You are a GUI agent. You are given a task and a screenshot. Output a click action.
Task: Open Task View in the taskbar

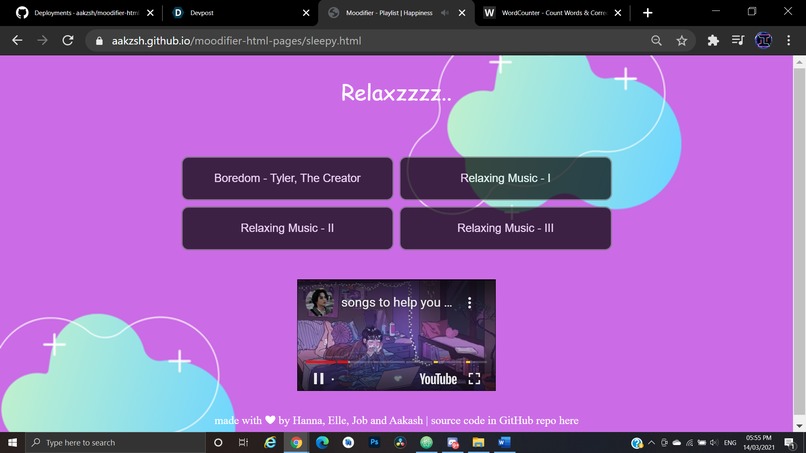tap(243, 442)
